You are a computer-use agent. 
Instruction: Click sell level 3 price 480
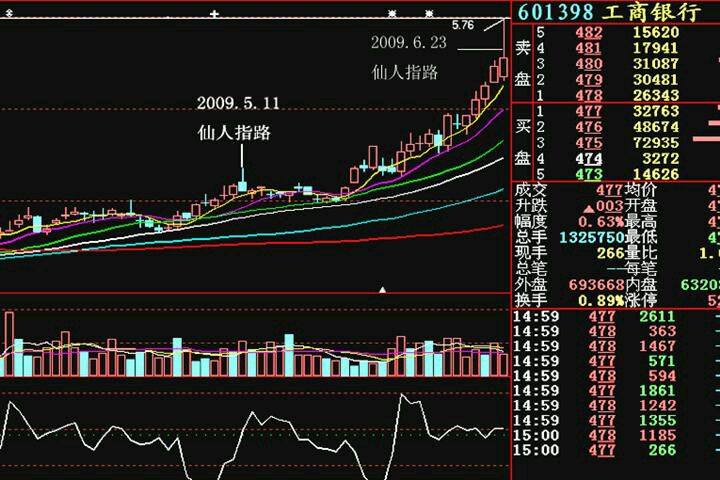(589, 64)
